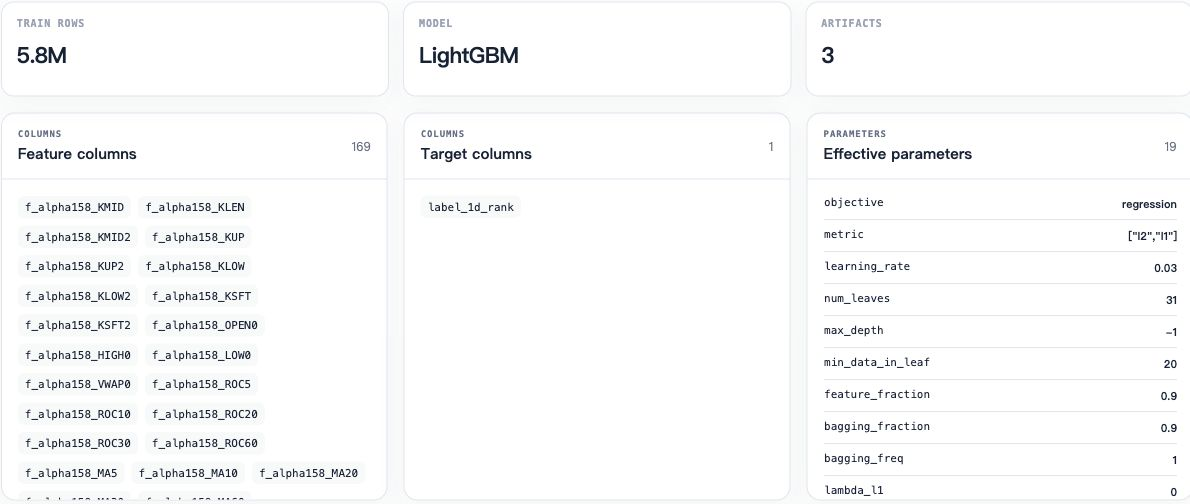1190x504 pixels.
Task: Select the f_alpha158_KLEN feature tag
Action: pyautogui.click(x=195, y=207)
